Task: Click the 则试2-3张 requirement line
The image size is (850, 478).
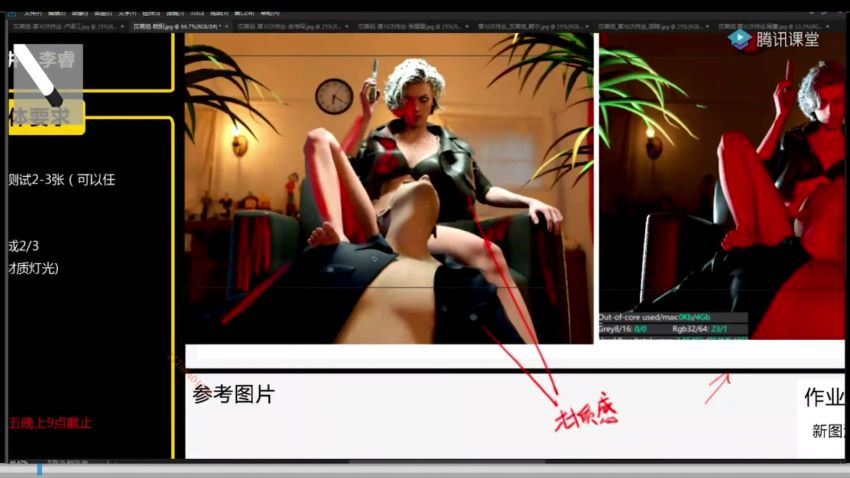Action: point(62,180)
